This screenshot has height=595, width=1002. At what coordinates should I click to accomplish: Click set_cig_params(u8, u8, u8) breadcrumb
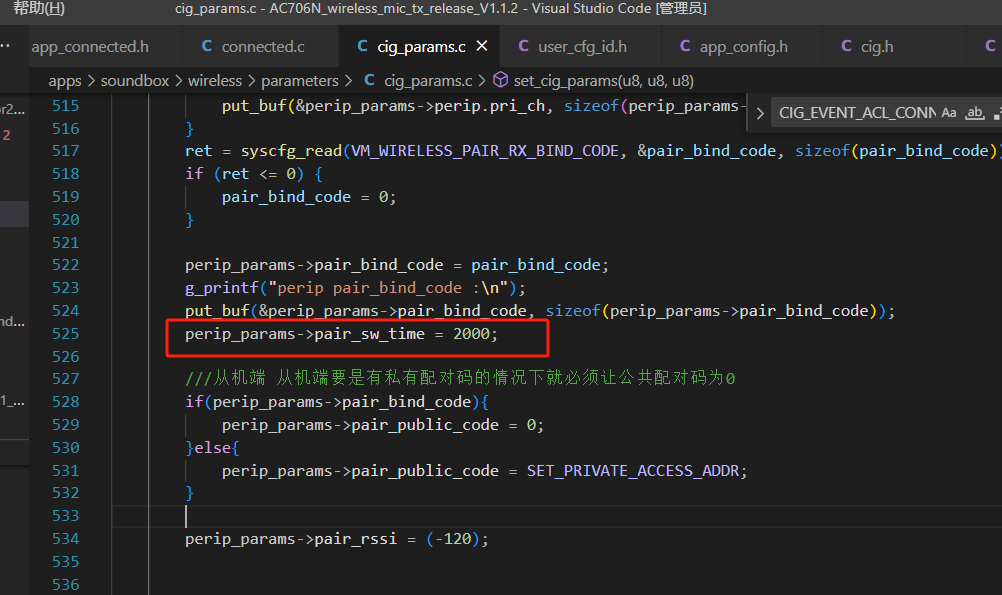click(x=603, y=81)
